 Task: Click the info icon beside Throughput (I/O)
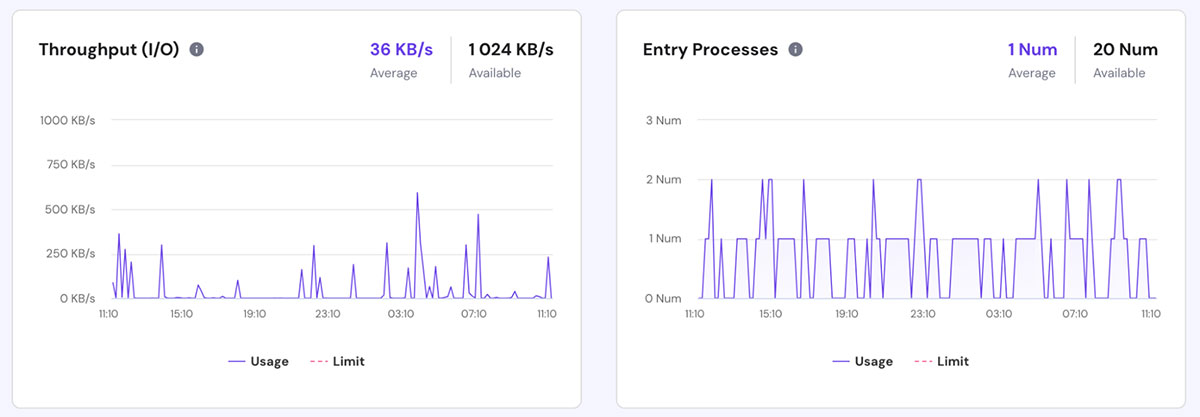click(x=197, y=50)
